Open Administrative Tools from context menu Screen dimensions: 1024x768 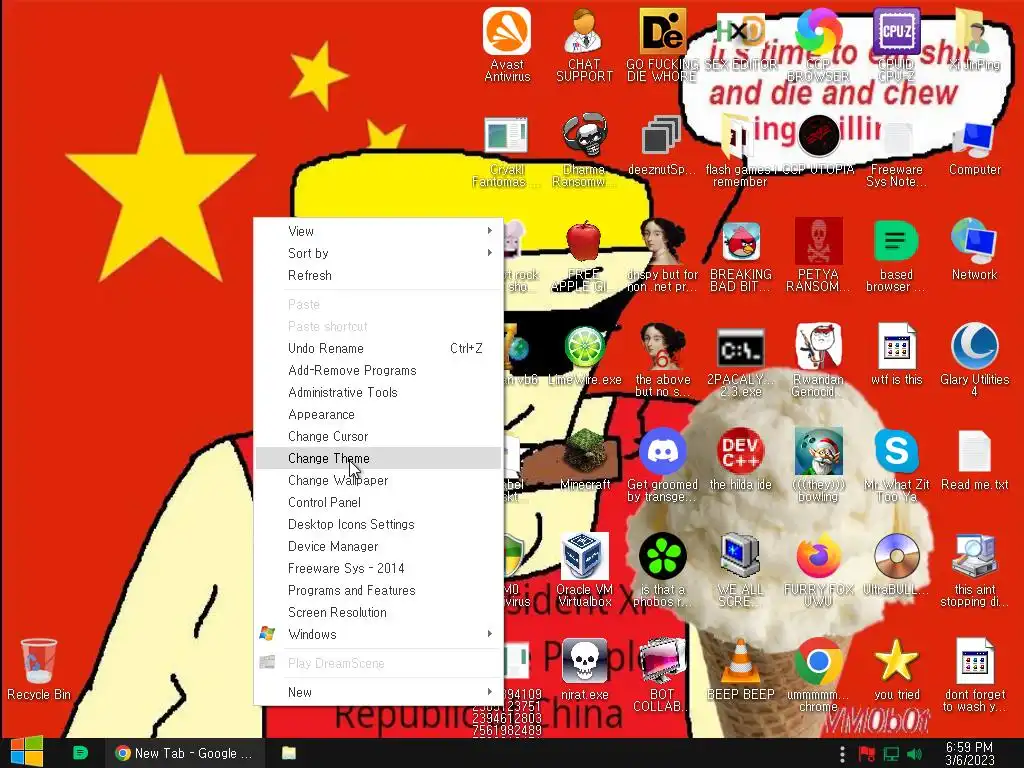coord(378,392)
